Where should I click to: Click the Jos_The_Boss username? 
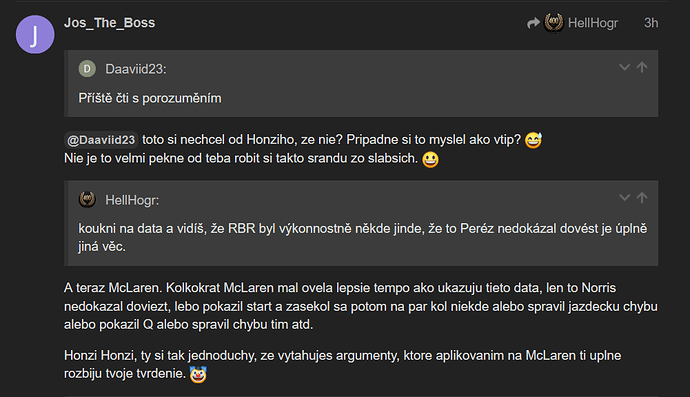pyautogui.click(x=109, y=23)
